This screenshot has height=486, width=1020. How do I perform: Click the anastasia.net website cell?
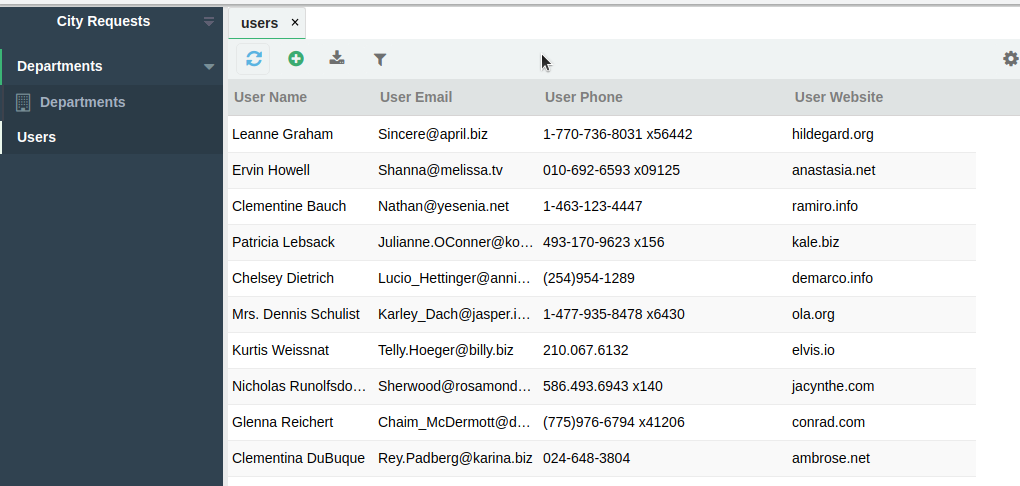point(833,170)
